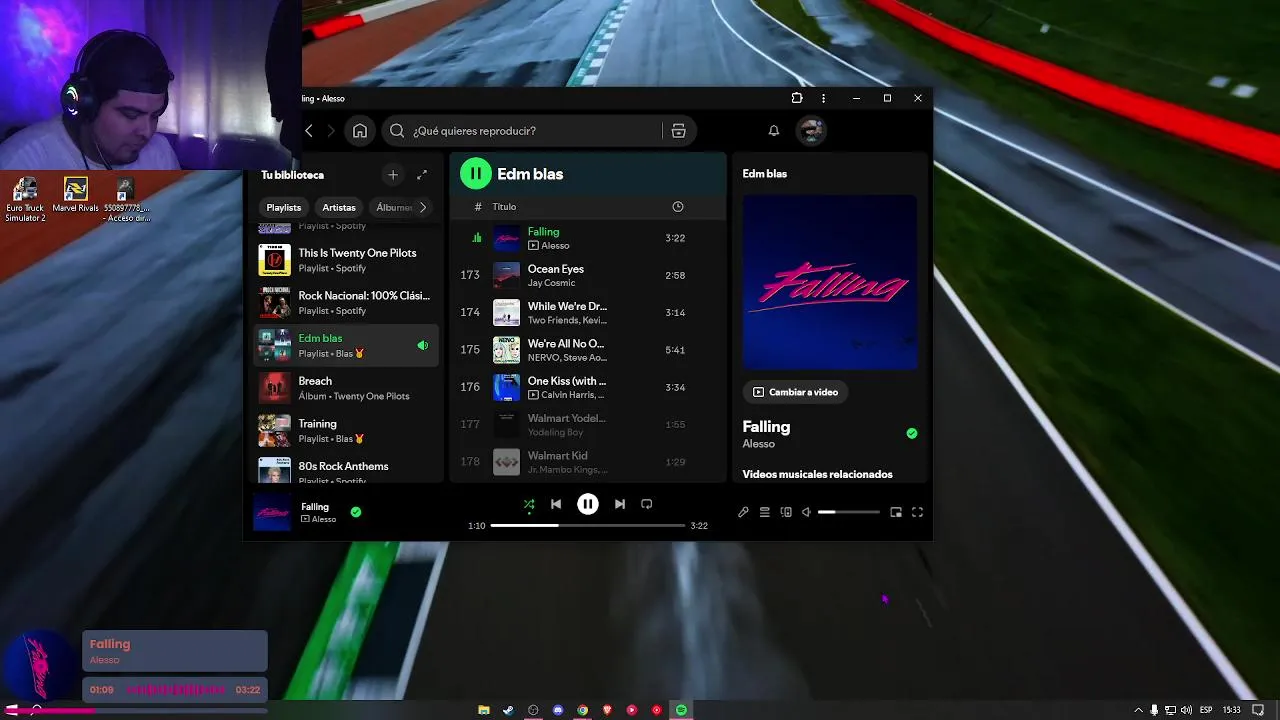Open File Explorer from the taskbar
This screenshot has height=720, width=1280.
484,710
